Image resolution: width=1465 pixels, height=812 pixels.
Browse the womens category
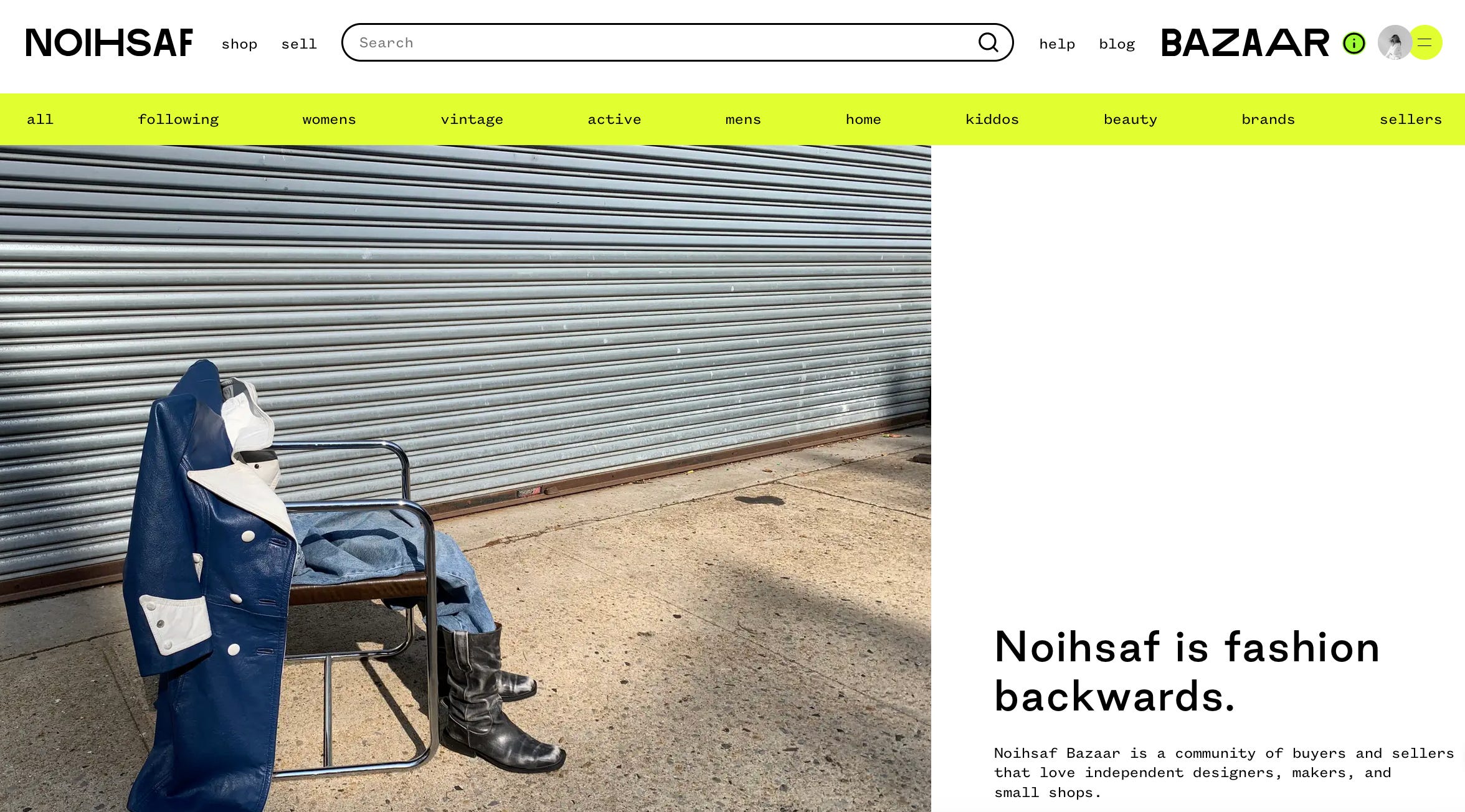pos(329,119)
